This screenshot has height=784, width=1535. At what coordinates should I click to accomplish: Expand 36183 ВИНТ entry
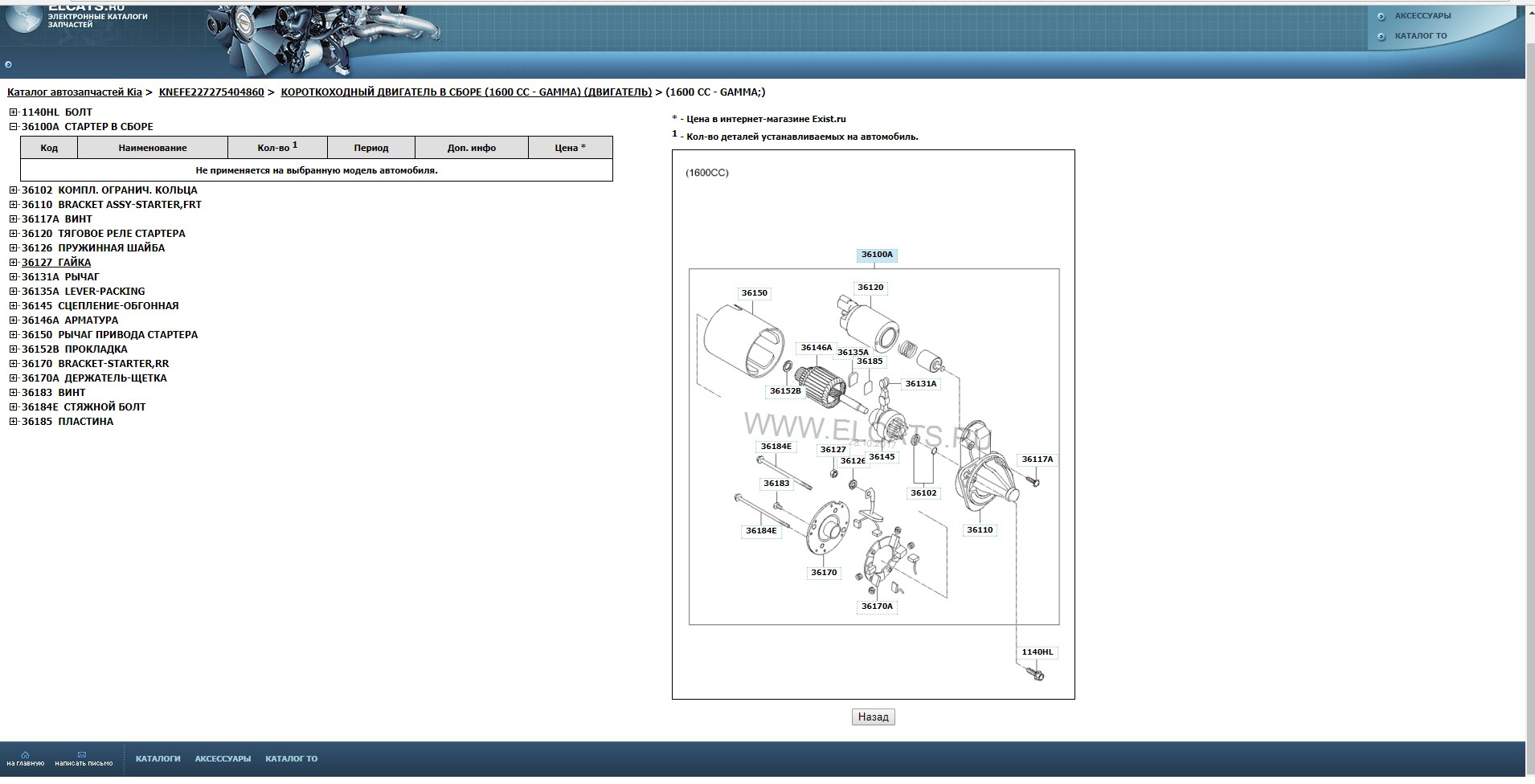13,393
